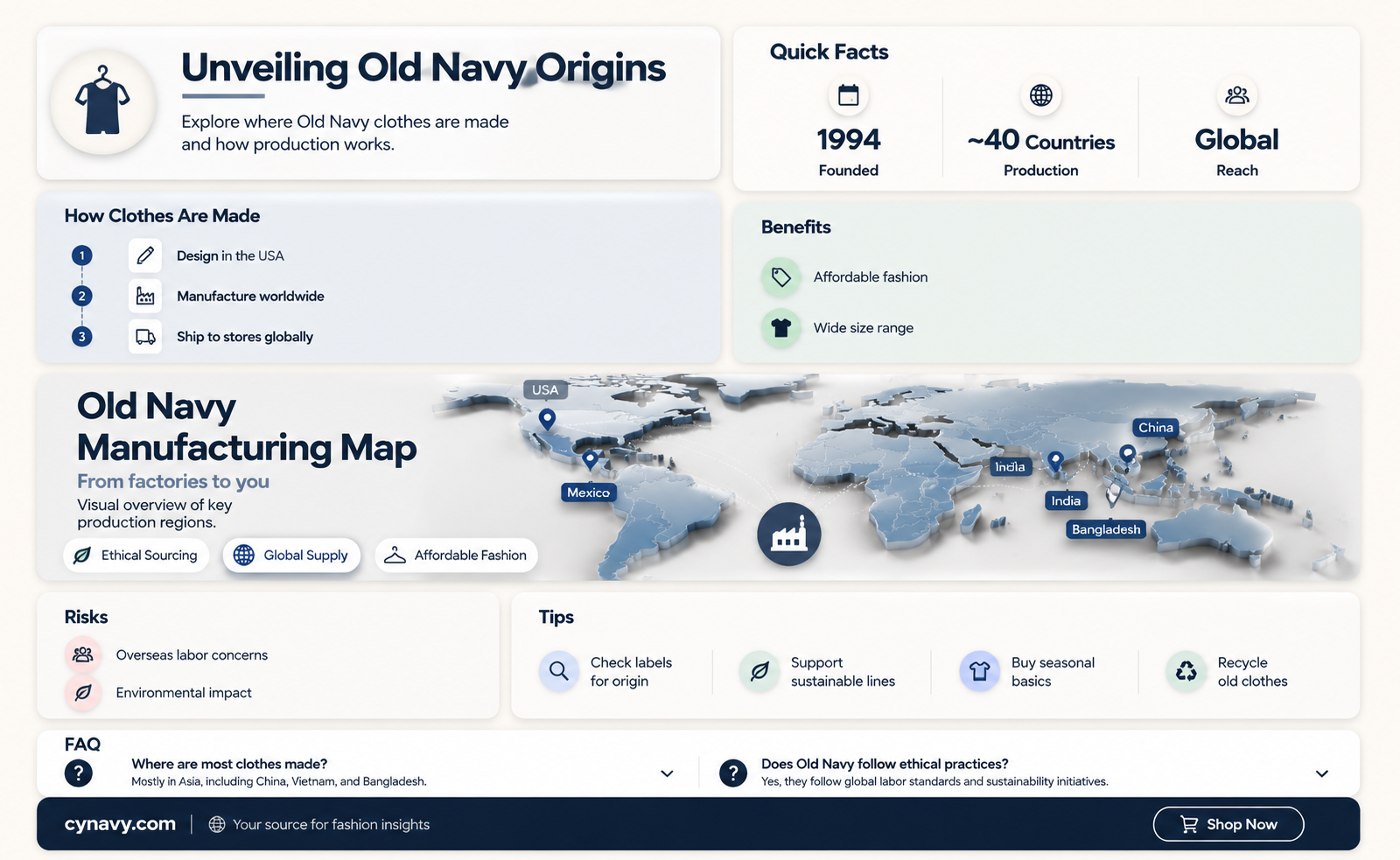The height and width of the screenshot is (860, 1400).
Task: Click the map pin under the USA label
Action: (547, 419)
